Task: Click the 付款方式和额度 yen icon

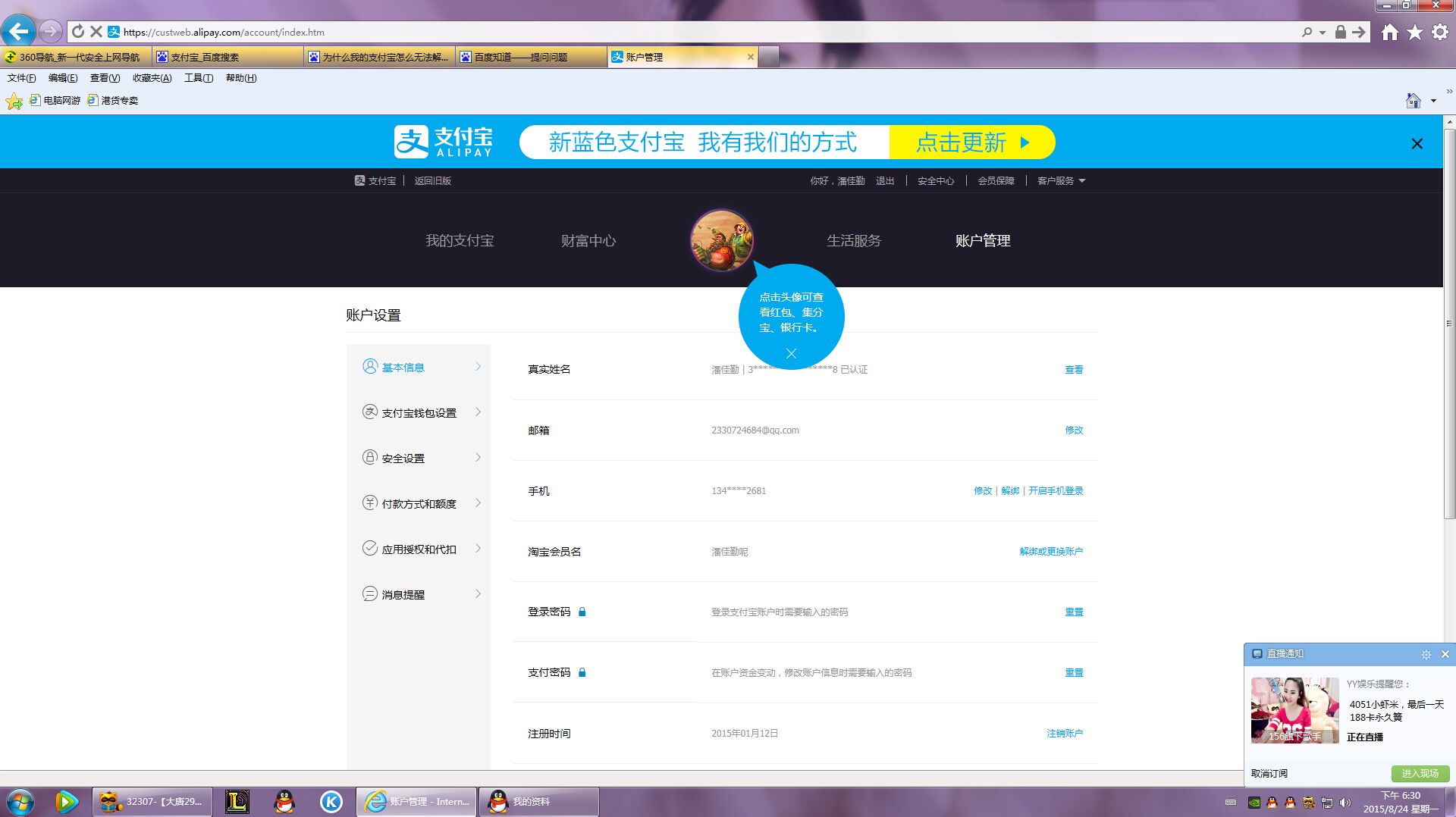Action: [x=369, y=503]
